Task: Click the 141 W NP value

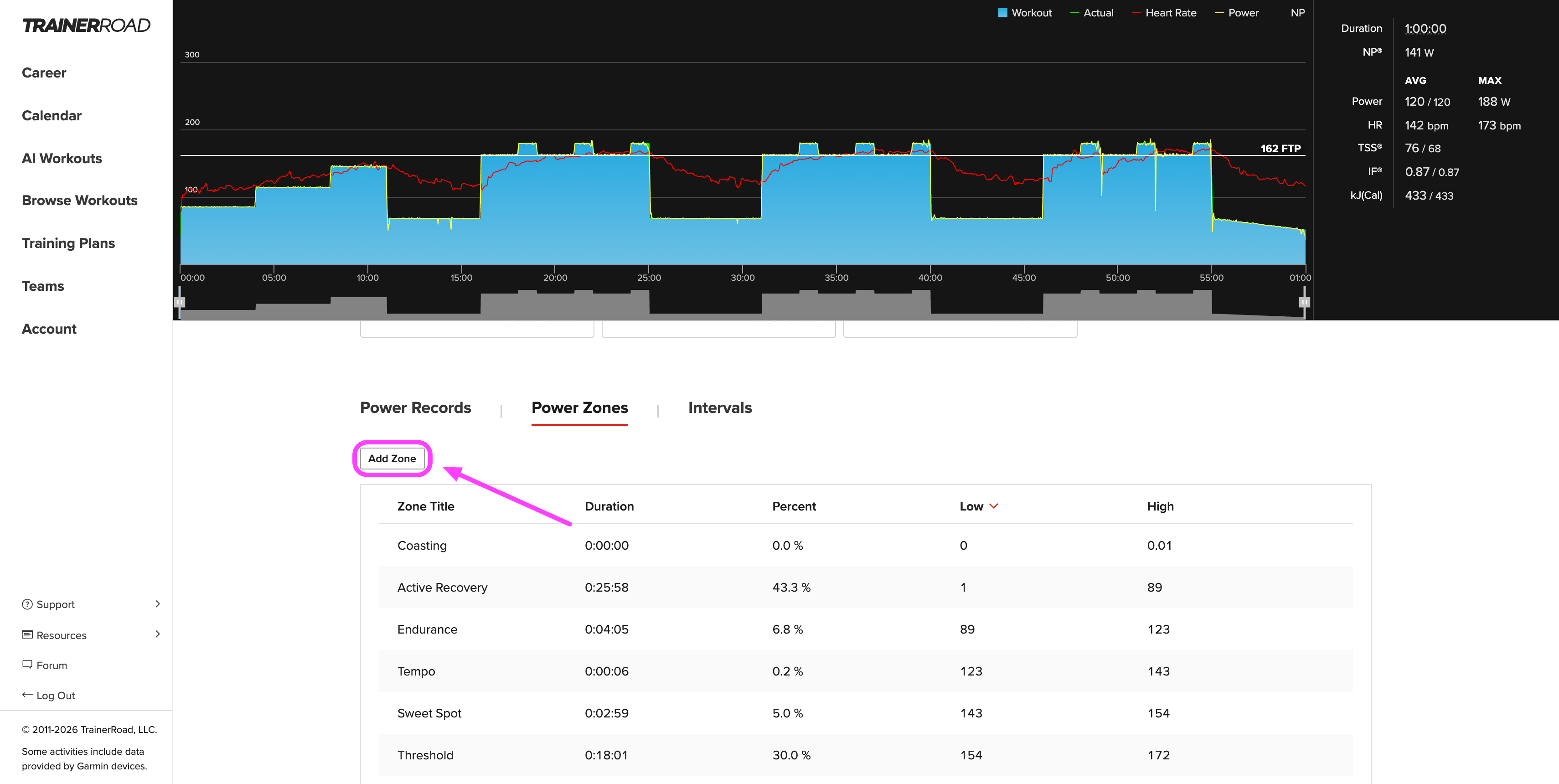Action: 1419,52
